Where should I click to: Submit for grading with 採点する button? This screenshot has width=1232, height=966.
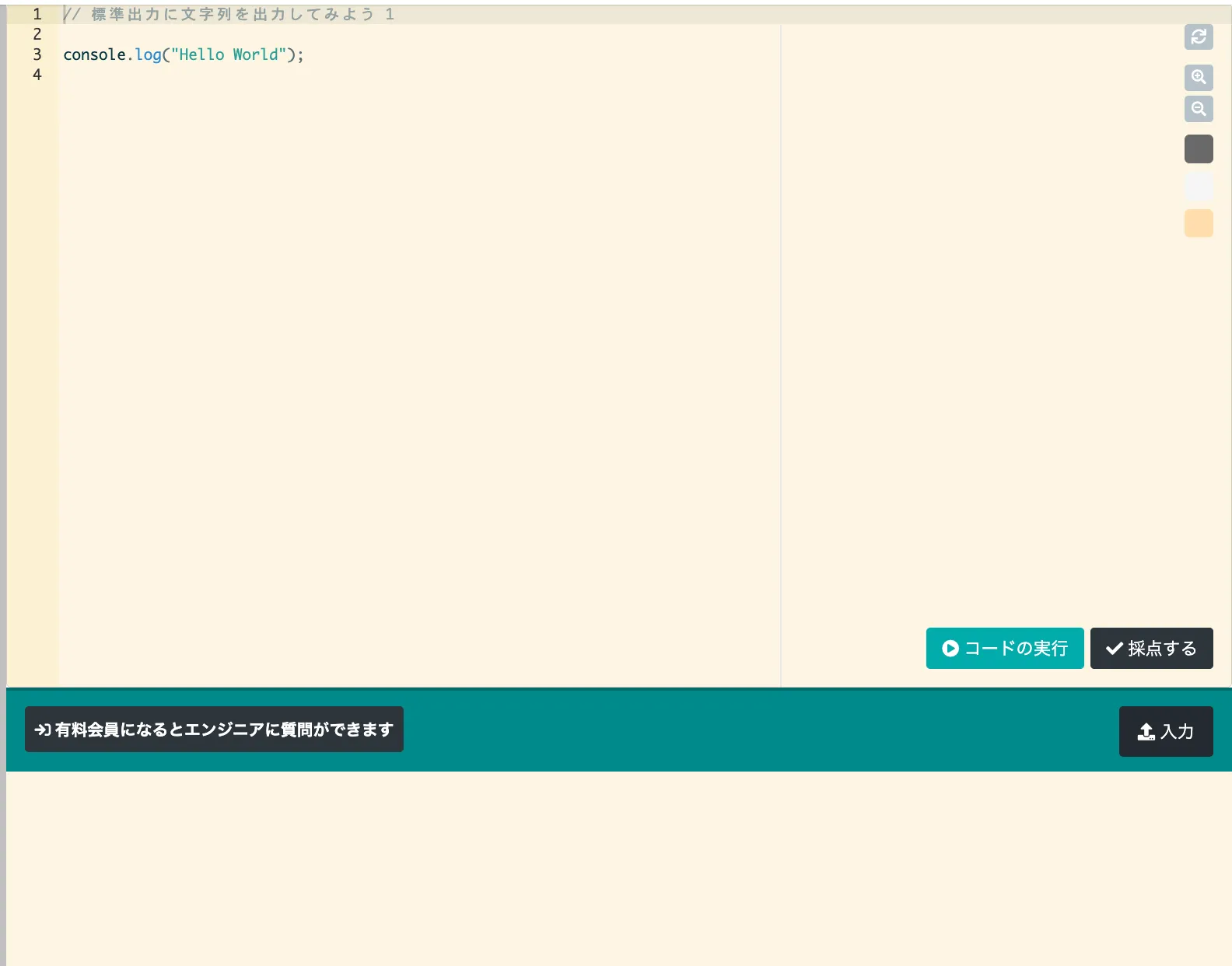click(x=1151, y=648)
